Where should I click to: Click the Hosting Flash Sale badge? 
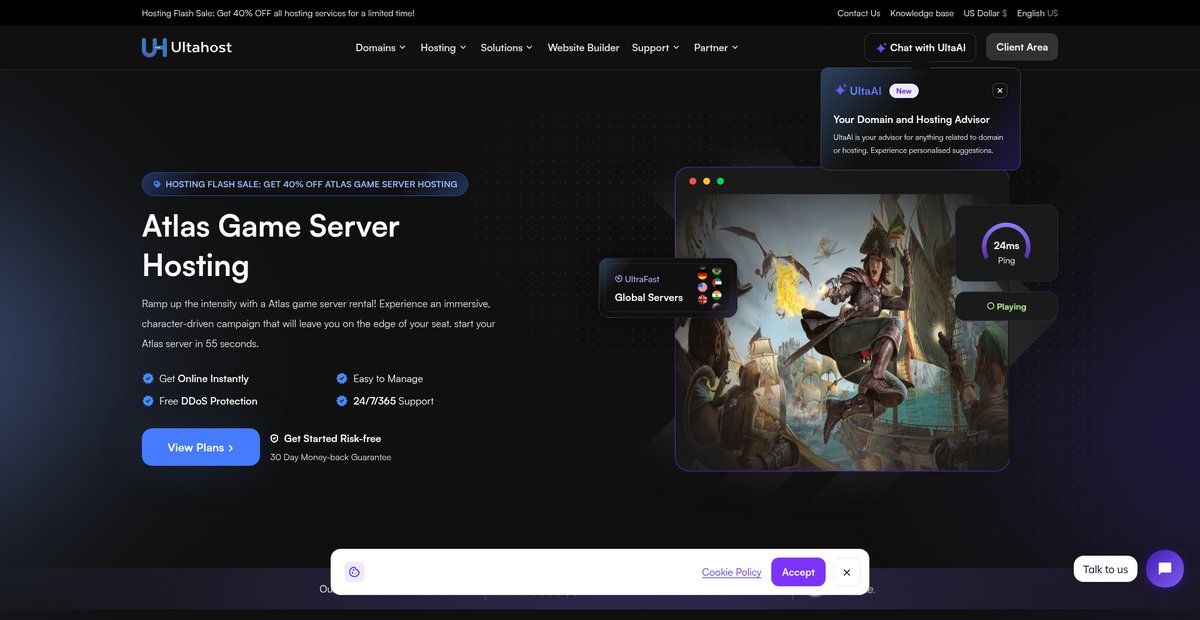305,184
